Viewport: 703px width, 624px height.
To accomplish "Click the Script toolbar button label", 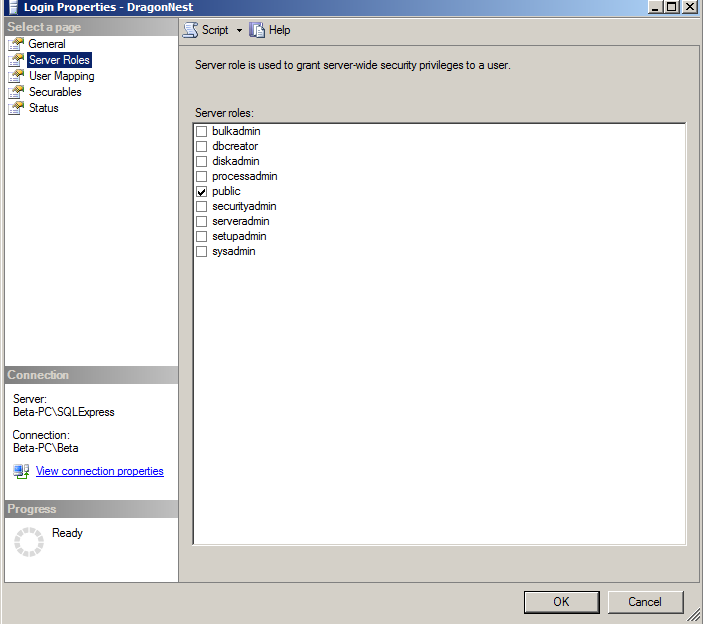I will click(x=215, y=30).
